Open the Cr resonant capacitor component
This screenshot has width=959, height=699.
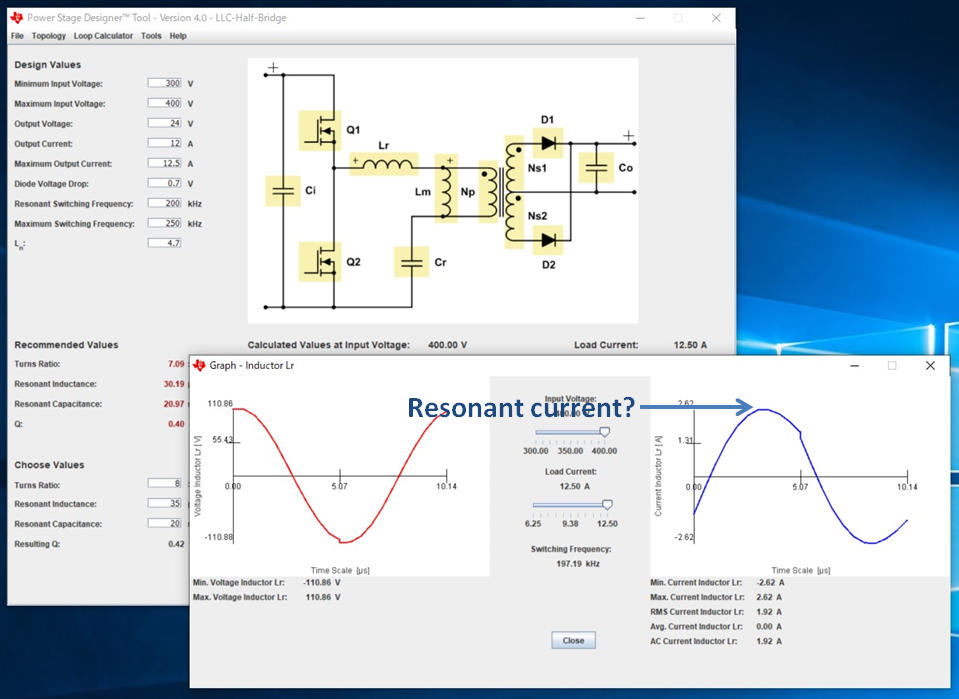(x=412, y=262)
